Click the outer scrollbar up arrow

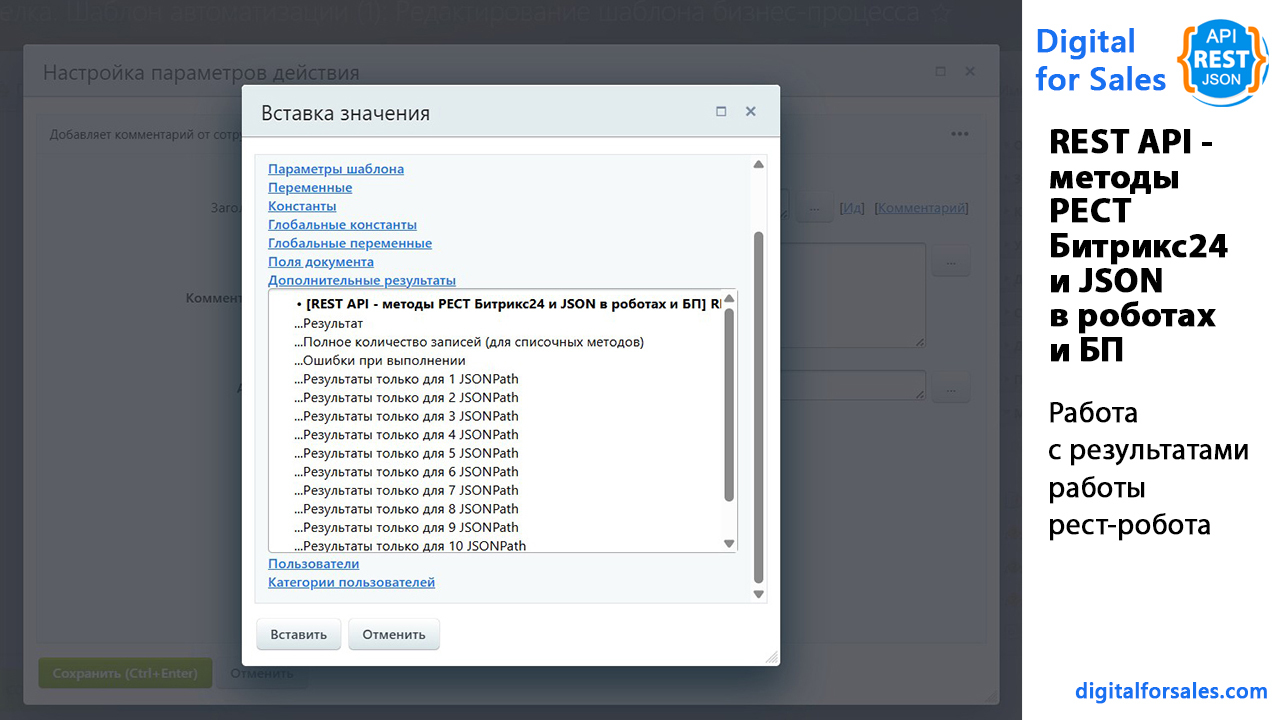click(x=758, y=164)
